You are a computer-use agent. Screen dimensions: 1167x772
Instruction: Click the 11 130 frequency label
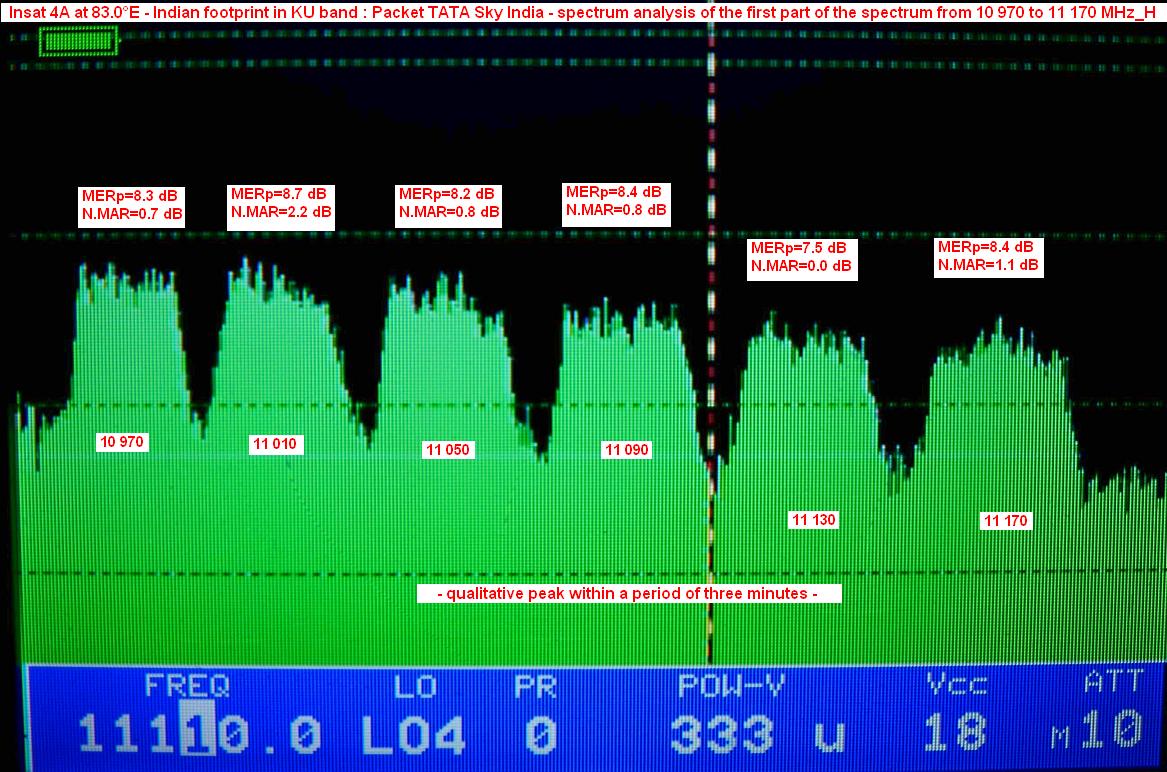tap(813, 520)
